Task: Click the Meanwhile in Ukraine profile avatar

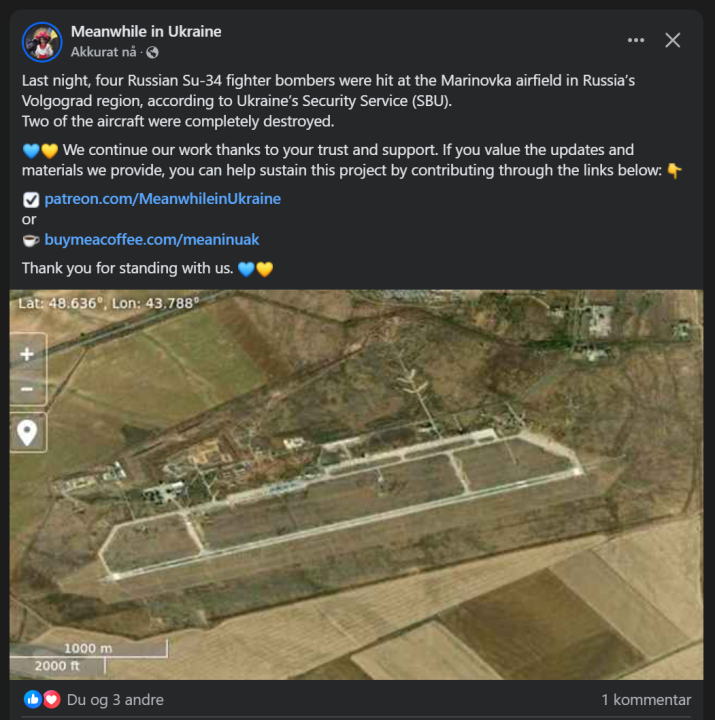Action: pos(42,42)
